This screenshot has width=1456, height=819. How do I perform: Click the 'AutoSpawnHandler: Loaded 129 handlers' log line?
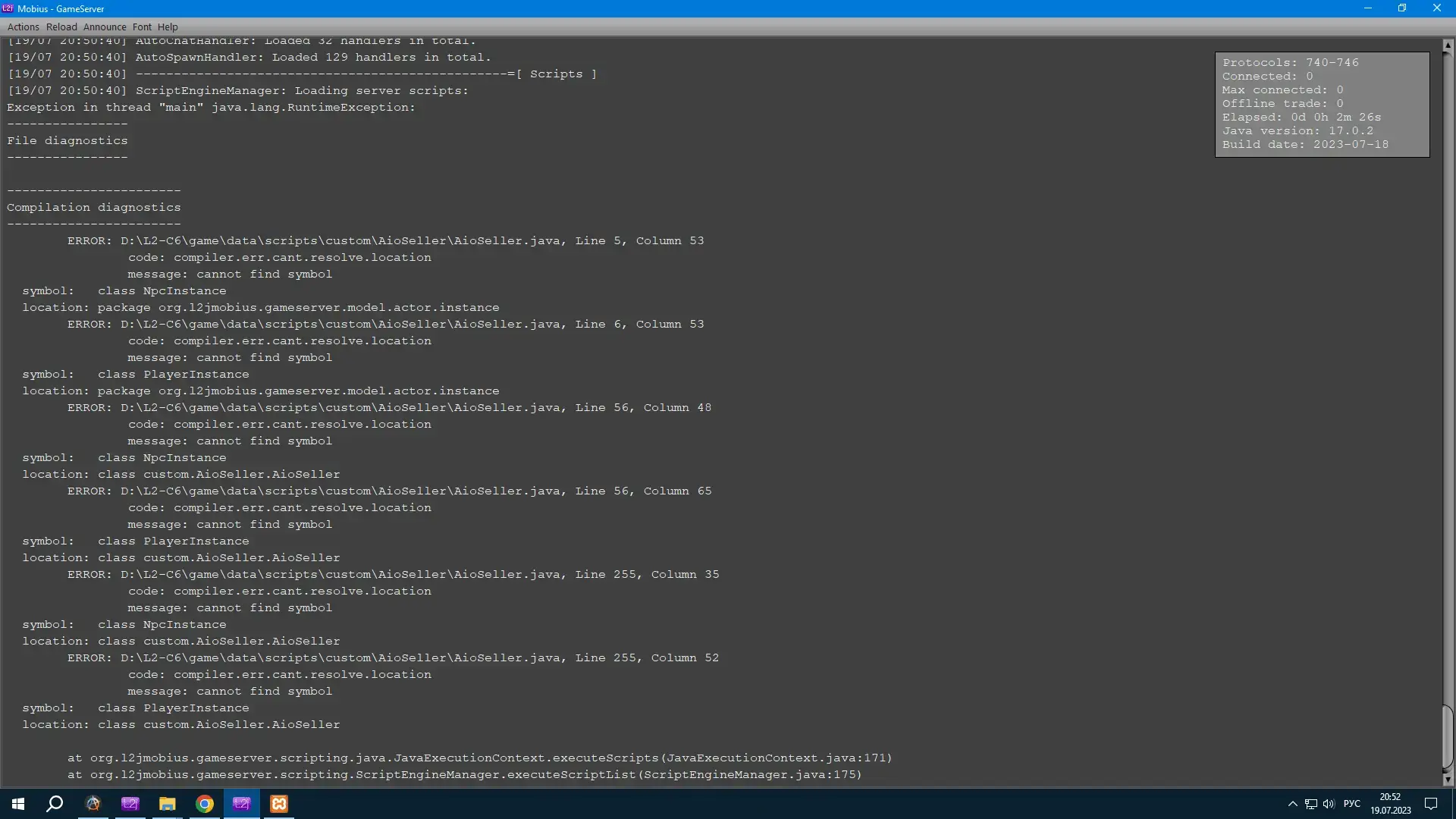point(249,58)
